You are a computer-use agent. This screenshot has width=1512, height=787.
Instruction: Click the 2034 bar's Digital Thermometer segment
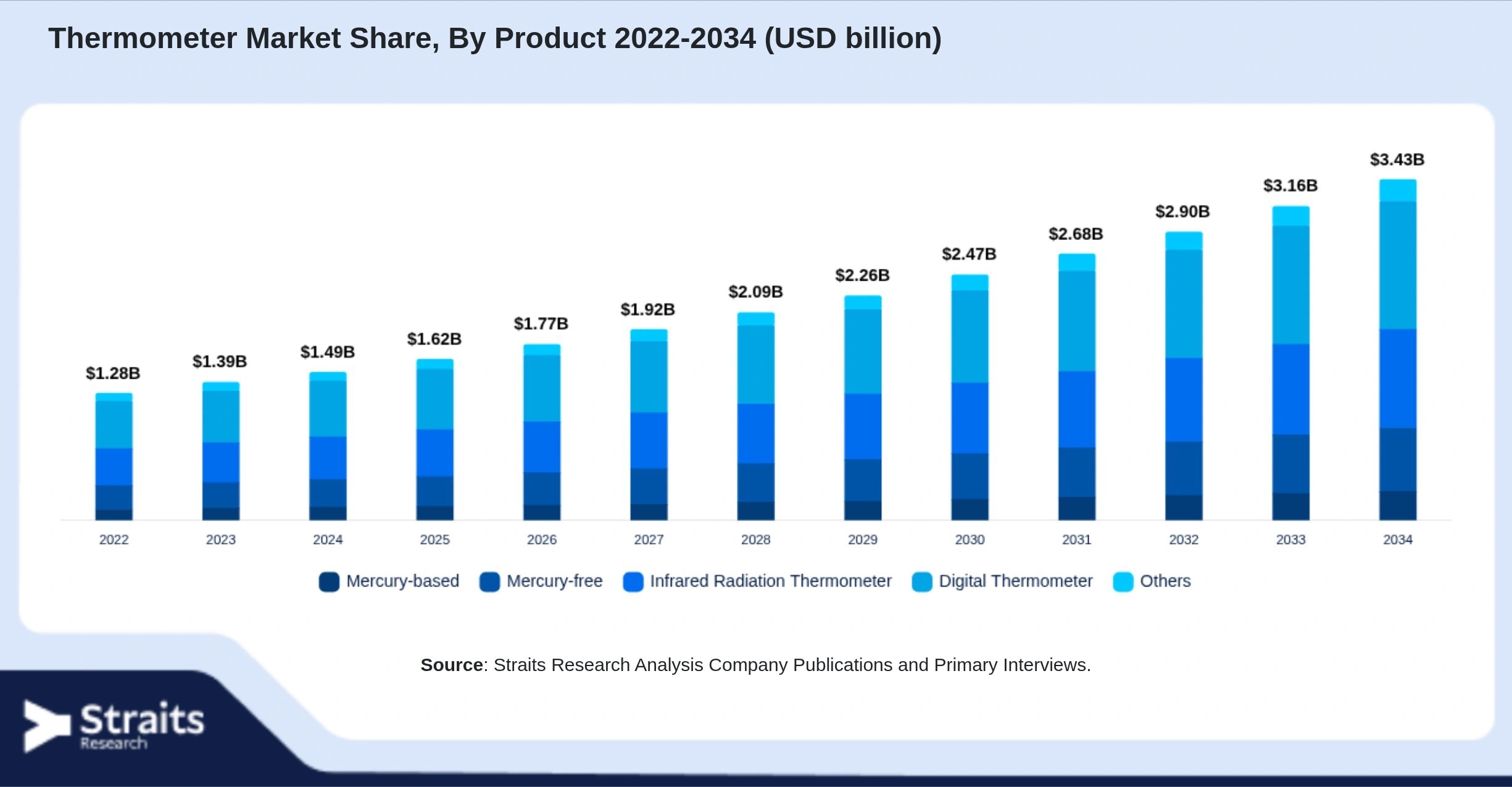coord(1398,265)
